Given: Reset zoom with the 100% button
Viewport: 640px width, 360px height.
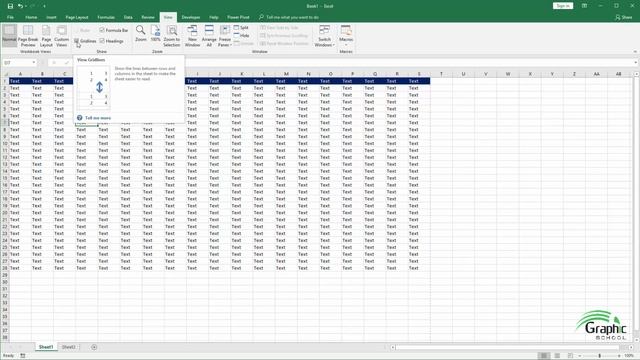Looking at the screenshot, I should click(156, 33).
